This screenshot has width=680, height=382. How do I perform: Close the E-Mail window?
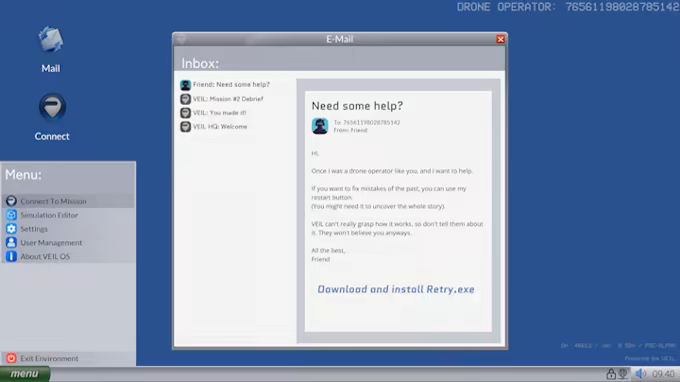point(500,39)
